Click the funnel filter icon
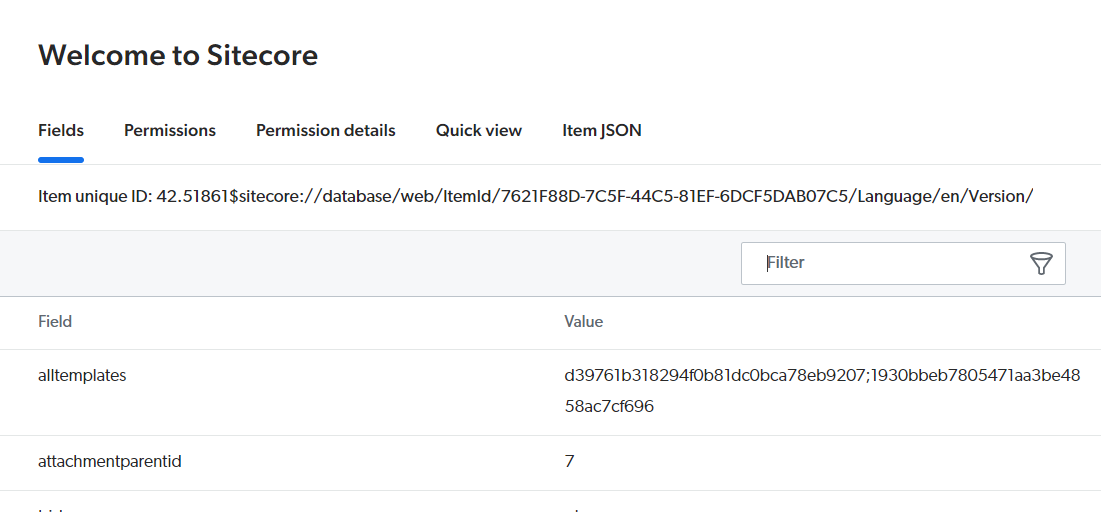 click(x=1041, y=263)
